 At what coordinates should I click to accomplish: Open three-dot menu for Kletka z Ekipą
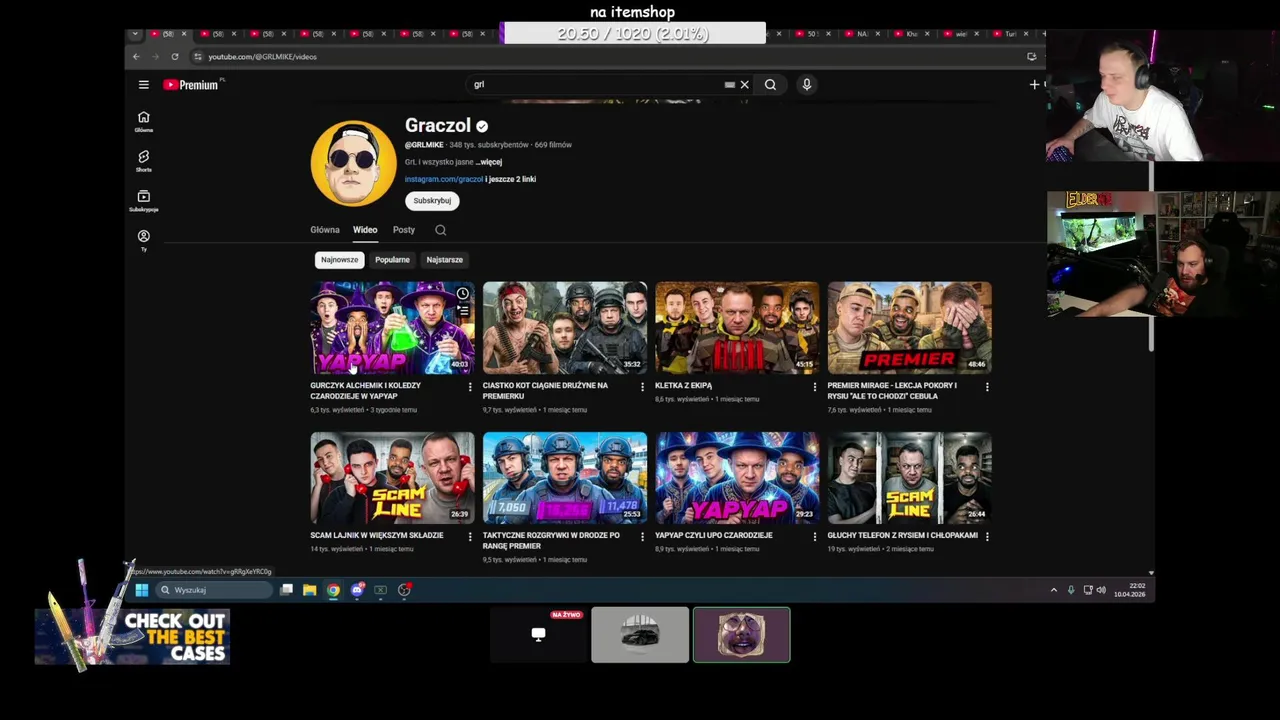[814, 387]
